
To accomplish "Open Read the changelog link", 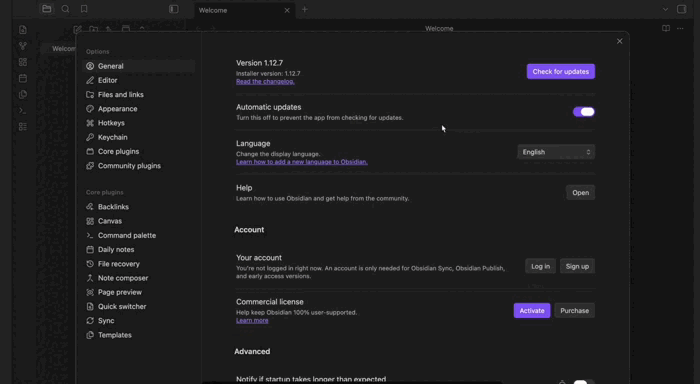I will tap(265, 81).
